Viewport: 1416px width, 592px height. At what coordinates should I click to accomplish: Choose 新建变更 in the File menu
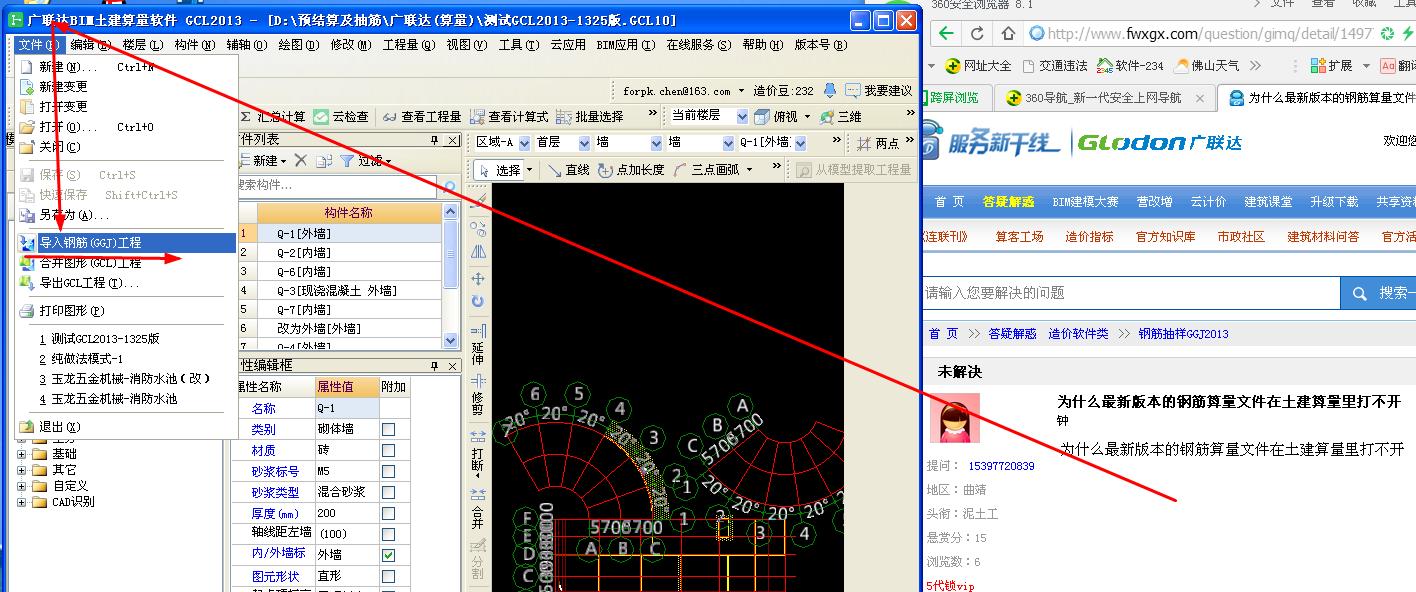coord(125,87)
